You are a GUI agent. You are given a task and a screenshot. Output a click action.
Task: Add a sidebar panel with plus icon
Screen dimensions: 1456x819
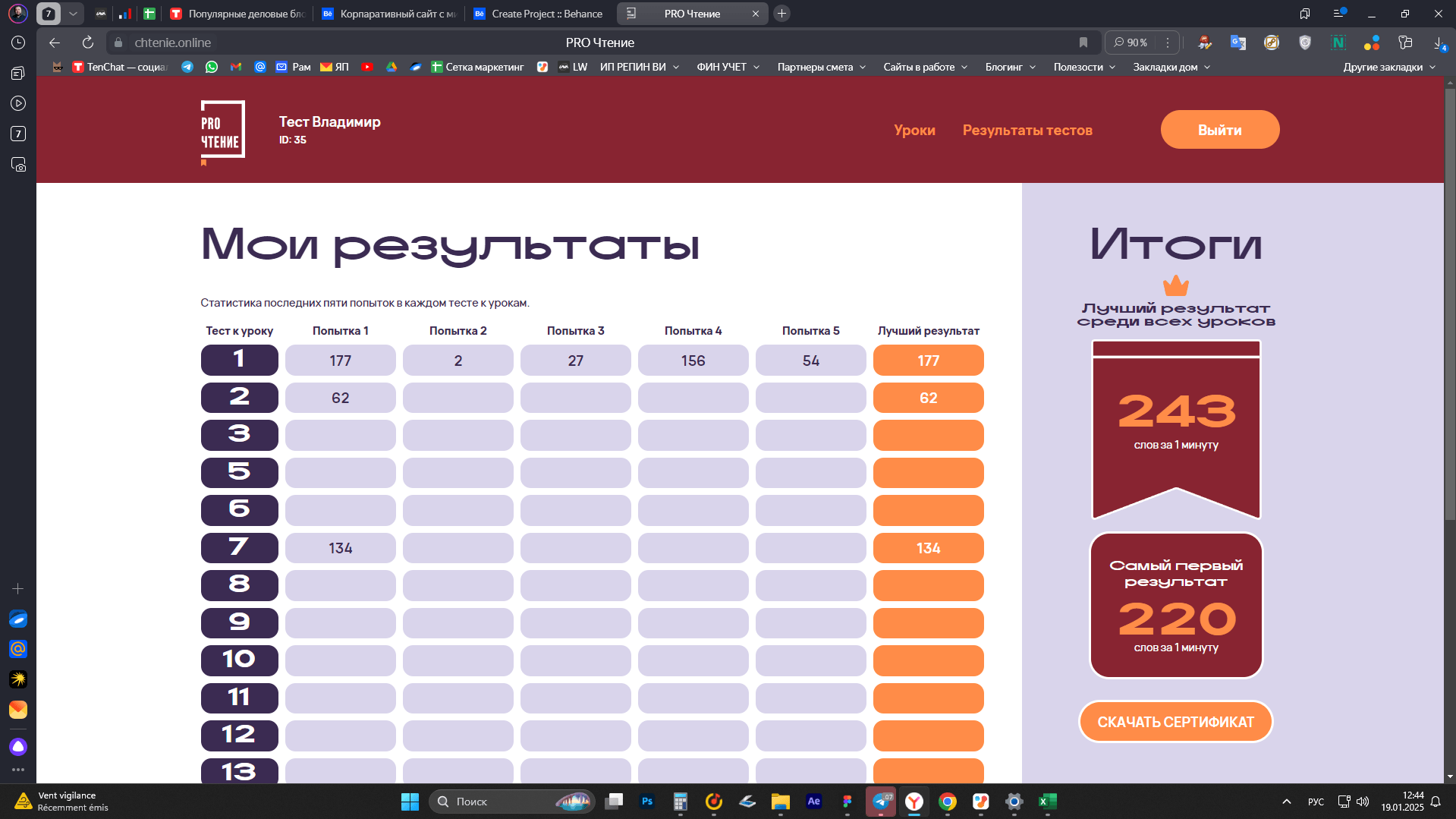point(18,588)
